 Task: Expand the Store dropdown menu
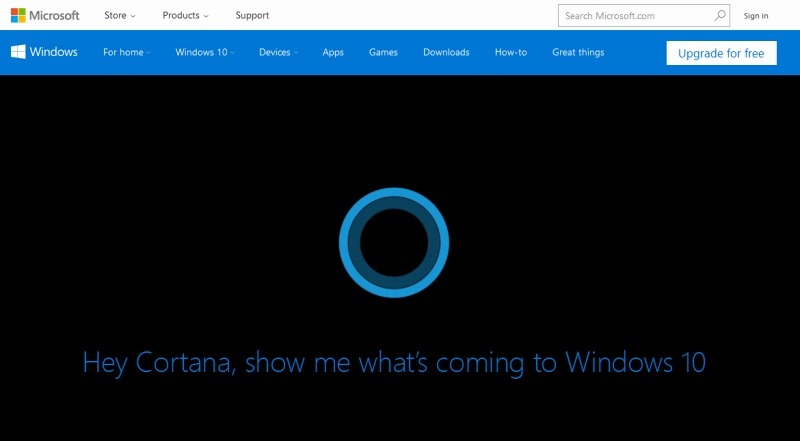(120, 15)
